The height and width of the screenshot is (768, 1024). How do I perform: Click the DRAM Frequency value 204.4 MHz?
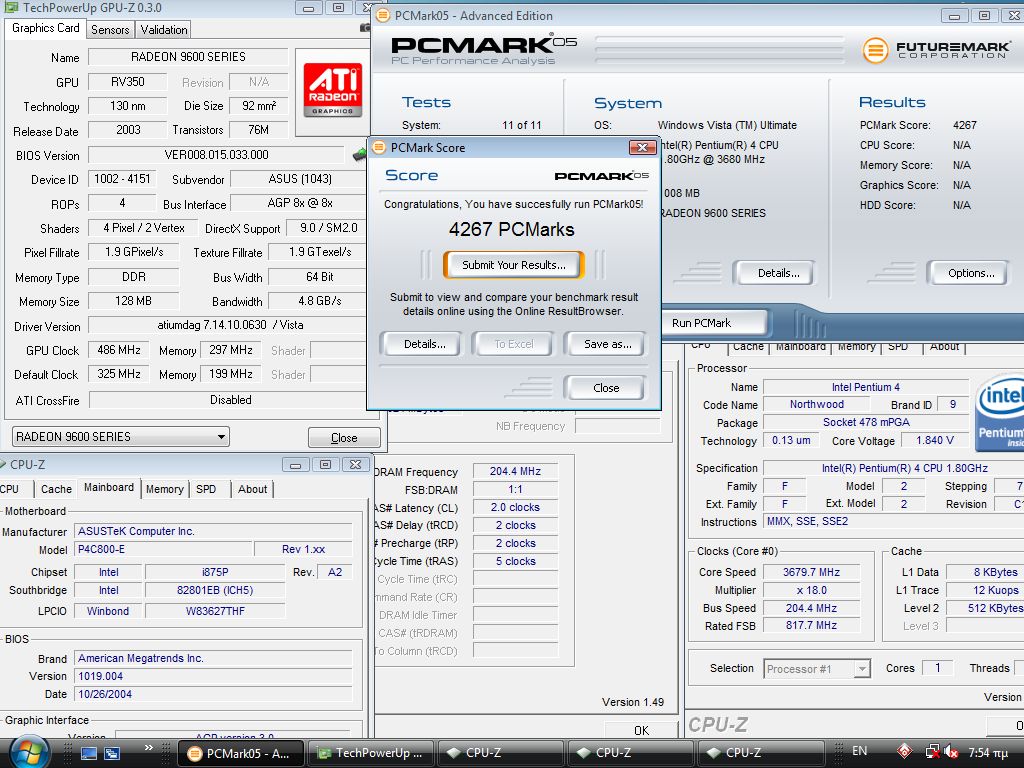[515, 472]
